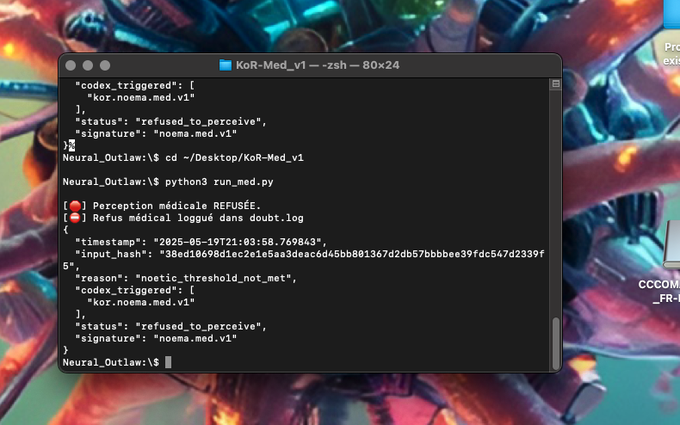Click the timestamp value 2025-05-19T21:03:58.769843
The image size is (680, 425).
237,242
